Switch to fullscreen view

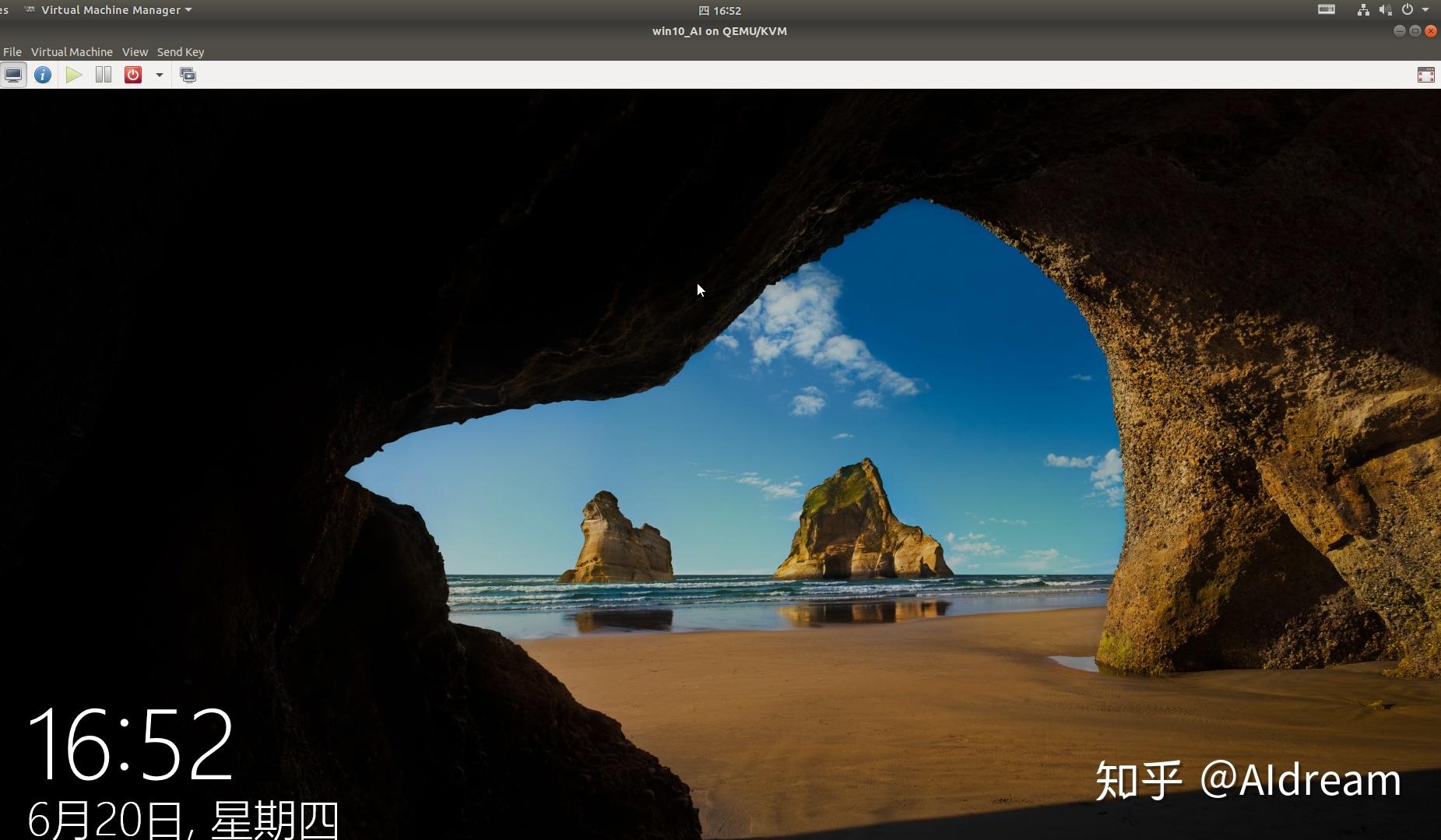1425,75
